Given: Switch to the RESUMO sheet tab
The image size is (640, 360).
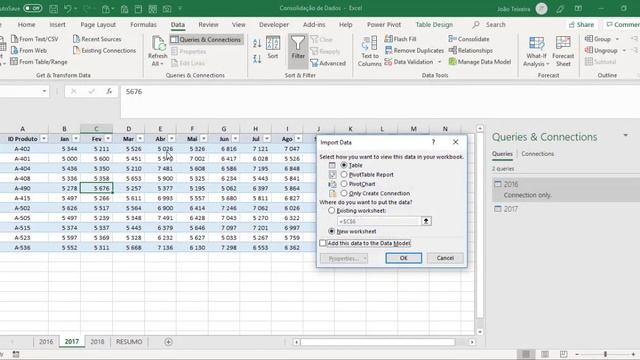Looking at the screenshot, I should coord(129,342).
